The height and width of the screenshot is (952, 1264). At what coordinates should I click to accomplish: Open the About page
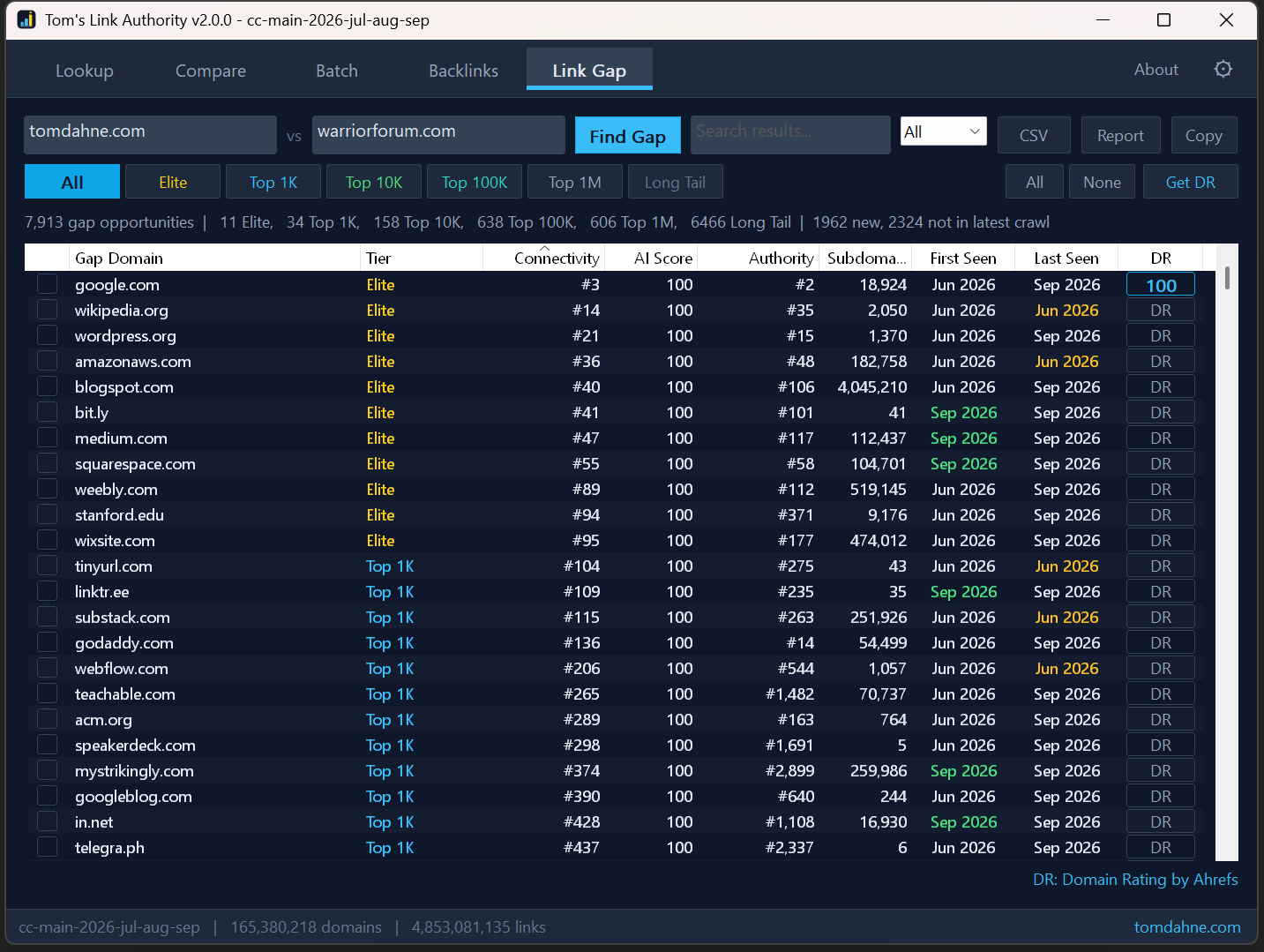click(1156, 70)
